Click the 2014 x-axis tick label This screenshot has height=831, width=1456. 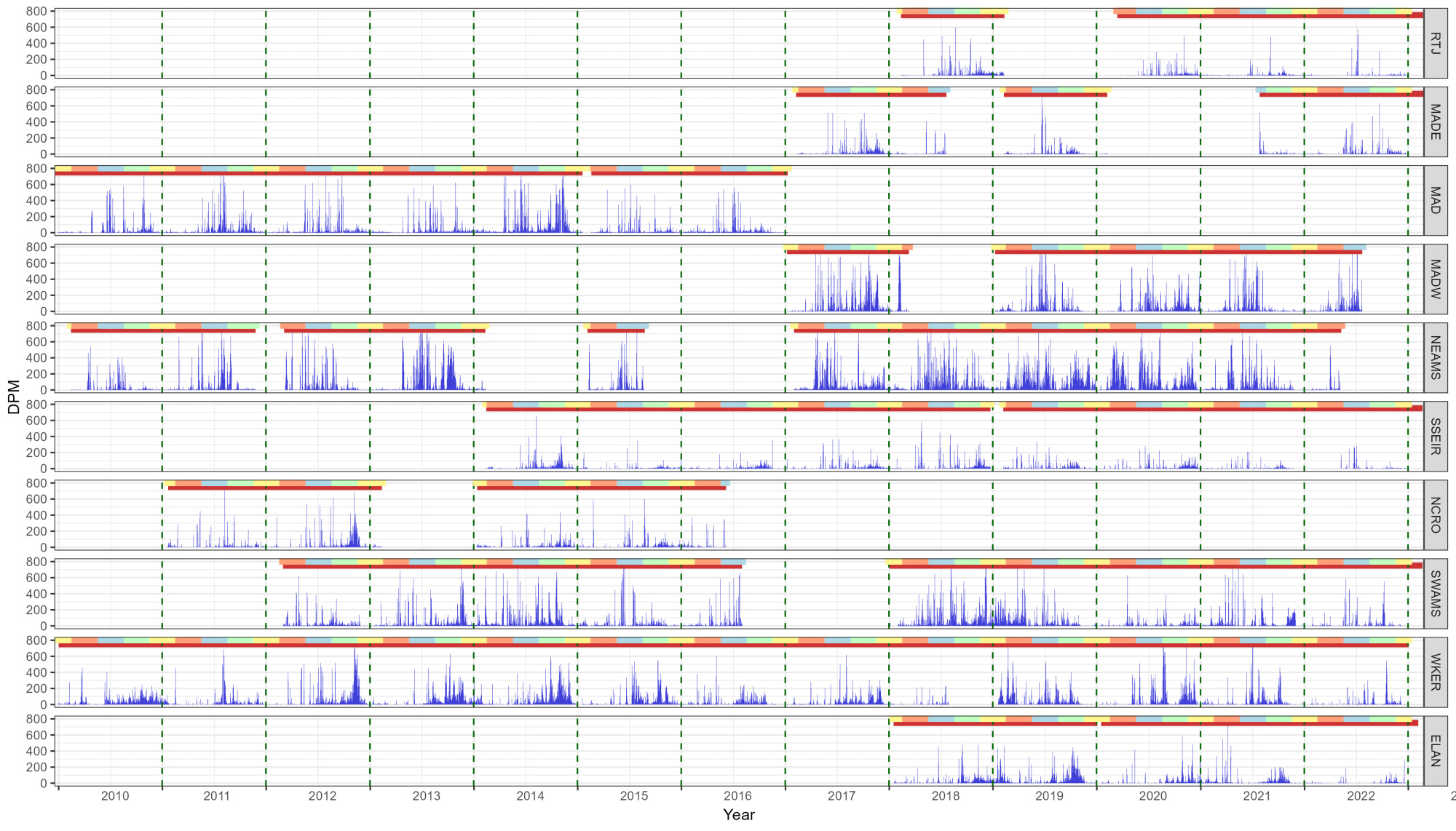pyautogui.click(x=530, y=796)
